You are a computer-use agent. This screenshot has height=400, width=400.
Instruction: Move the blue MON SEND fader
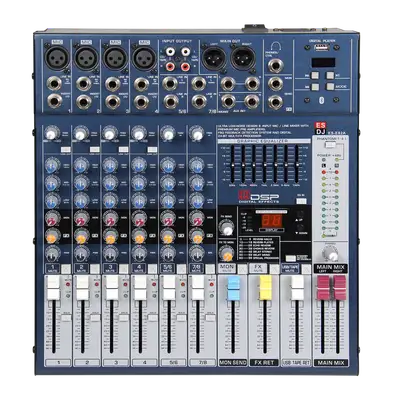pyautogui.click(x=233, y=288)
